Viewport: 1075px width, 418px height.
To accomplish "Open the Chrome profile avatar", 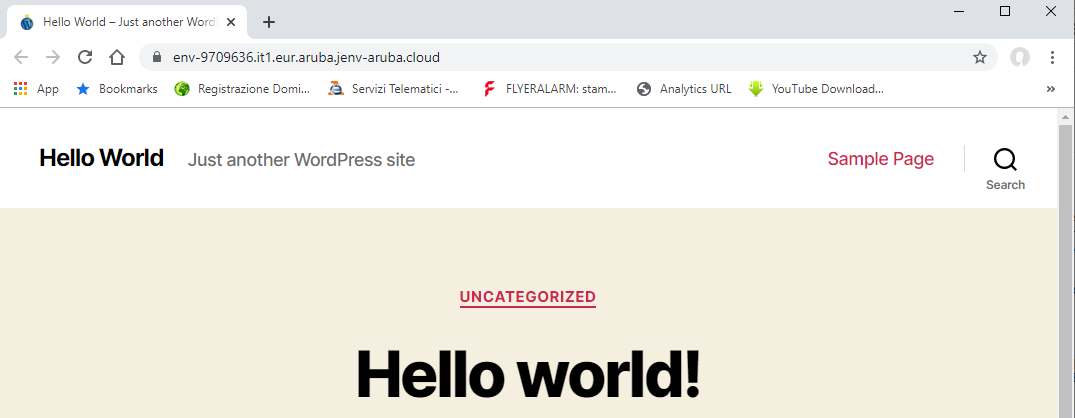I will pos(1020,57).
